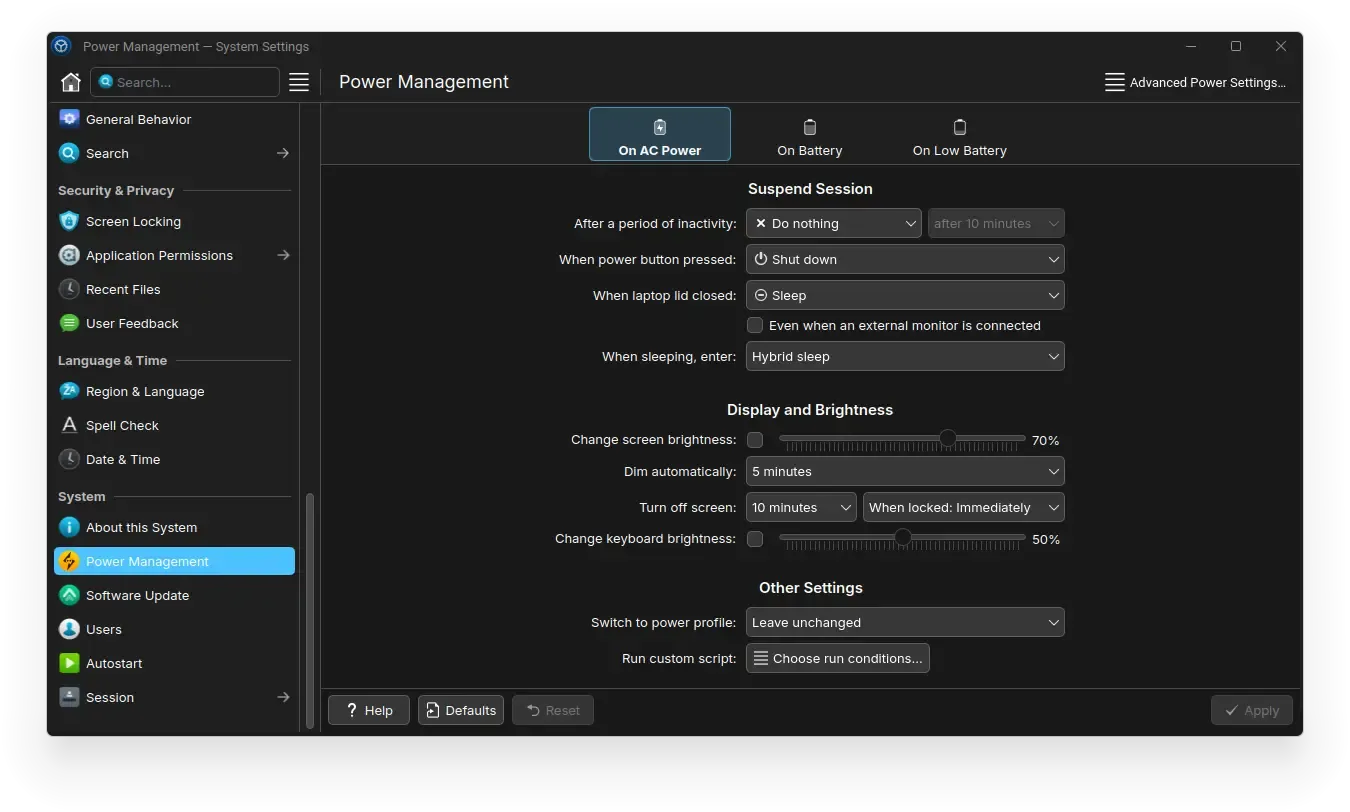The image size is (1350, 812).
Task: Click the System Settings logo in the title bar
Action: 62,46
